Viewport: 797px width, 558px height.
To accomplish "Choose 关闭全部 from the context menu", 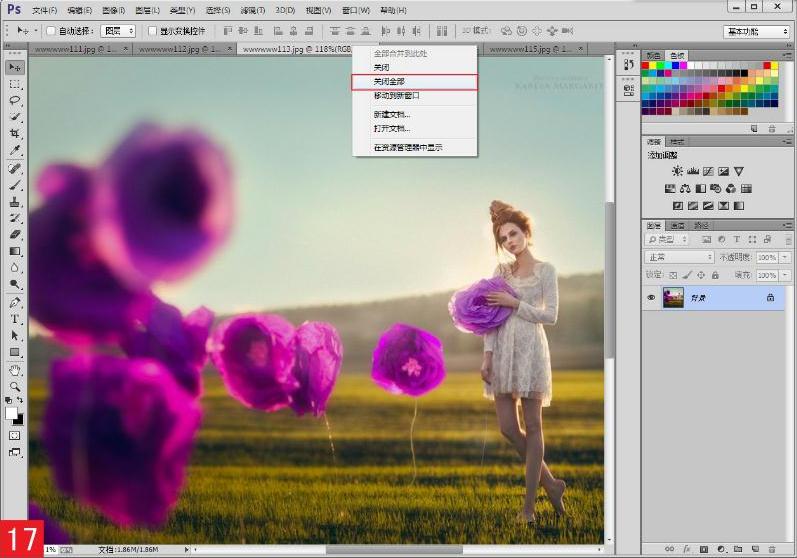I will coord(414,82).
